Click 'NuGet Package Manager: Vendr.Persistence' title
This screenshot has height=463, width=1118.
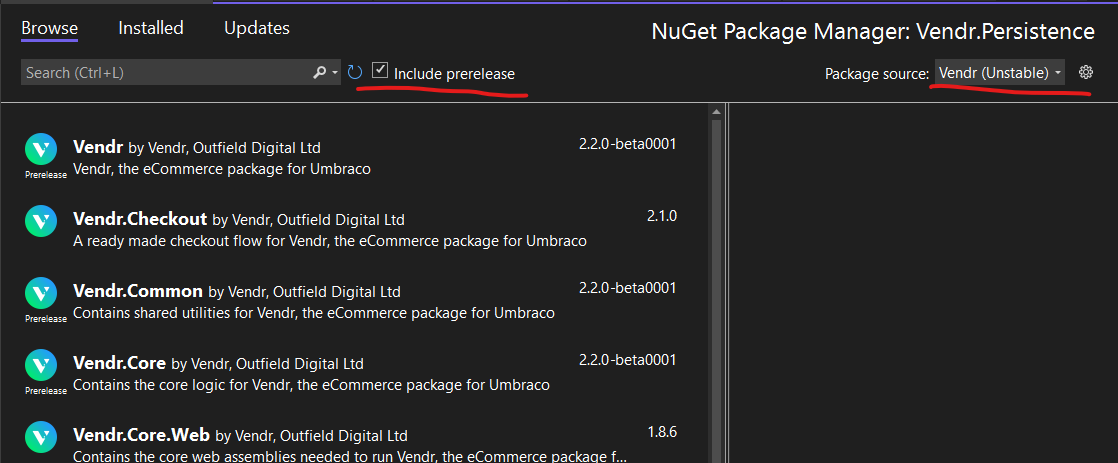[873, 31]
